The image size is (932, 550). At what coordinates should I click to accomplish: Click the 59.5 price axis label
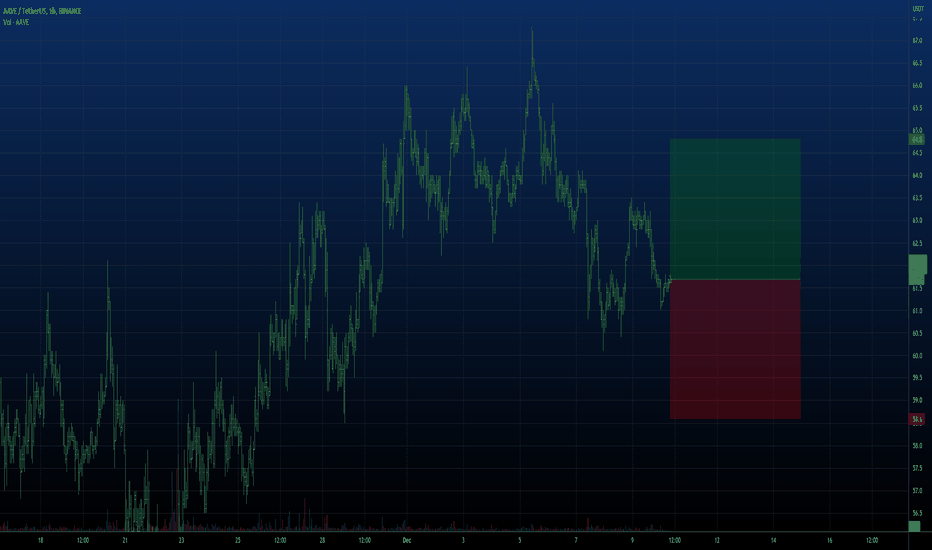(x=917, y=378)
